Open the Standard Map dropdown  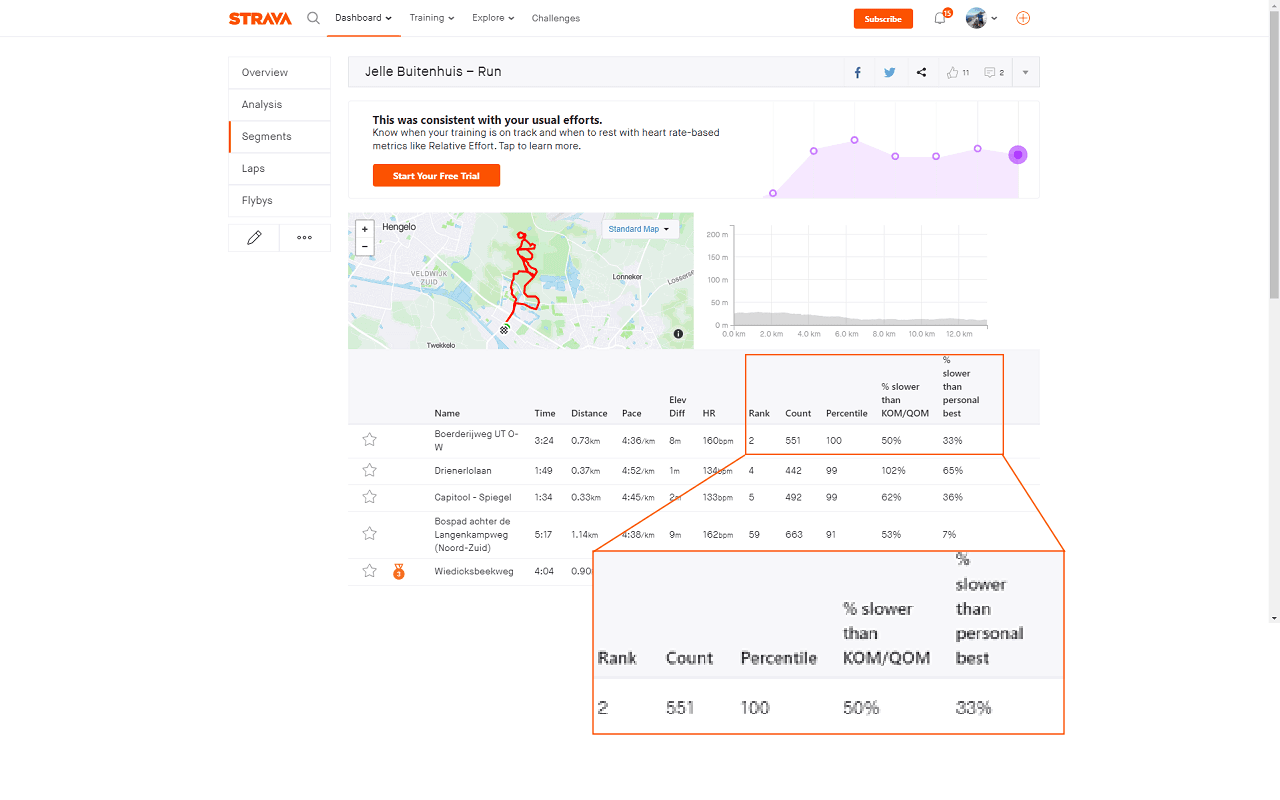639,229
